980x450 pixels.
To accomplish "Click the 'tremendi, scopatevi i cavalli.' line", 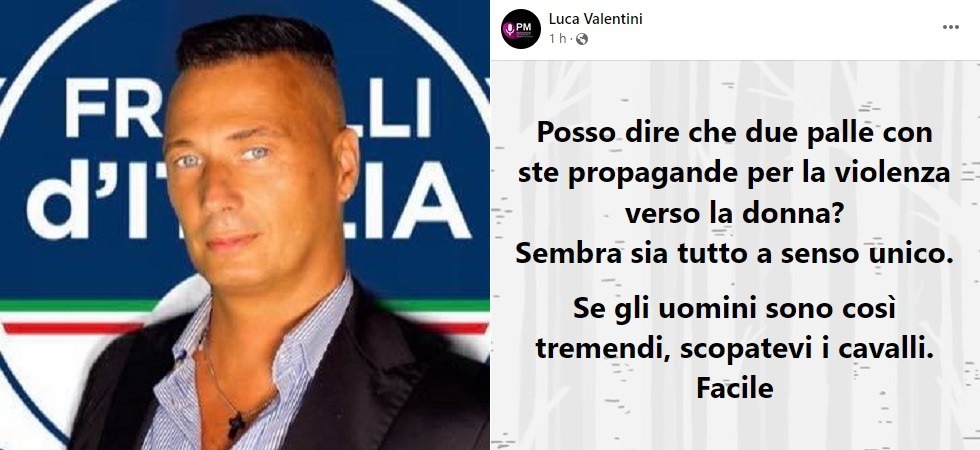I will pyautogui.click(x=734, y=349).
